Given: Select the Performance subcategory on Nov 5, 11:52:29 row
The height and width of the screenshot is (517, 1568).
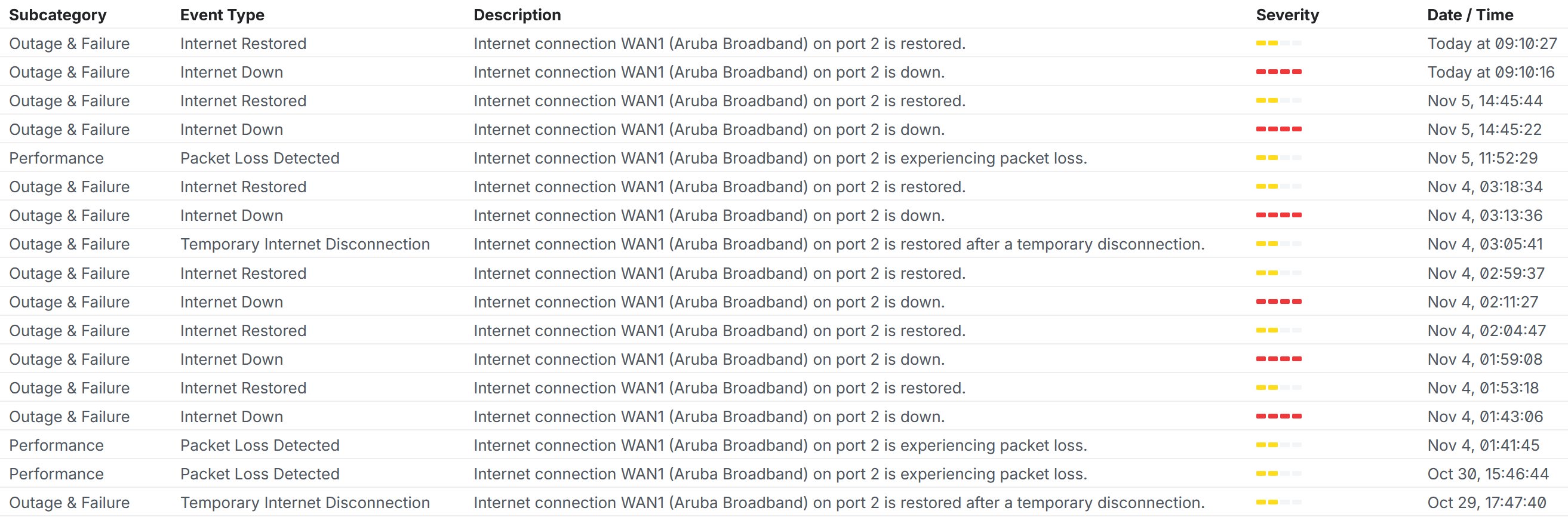Looking at the screenshot, I should tap(57, 158).
